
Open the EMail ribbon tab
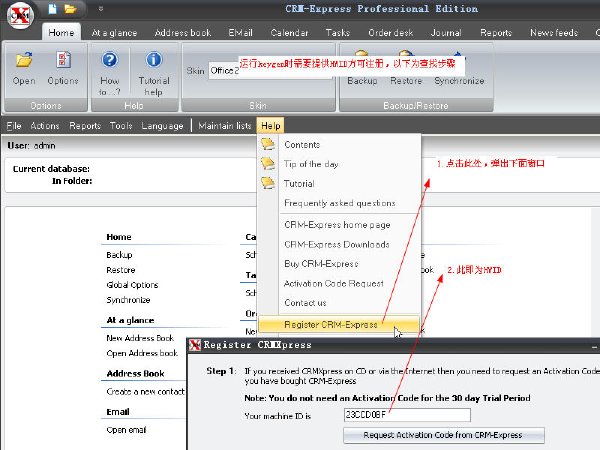[240, 33]
